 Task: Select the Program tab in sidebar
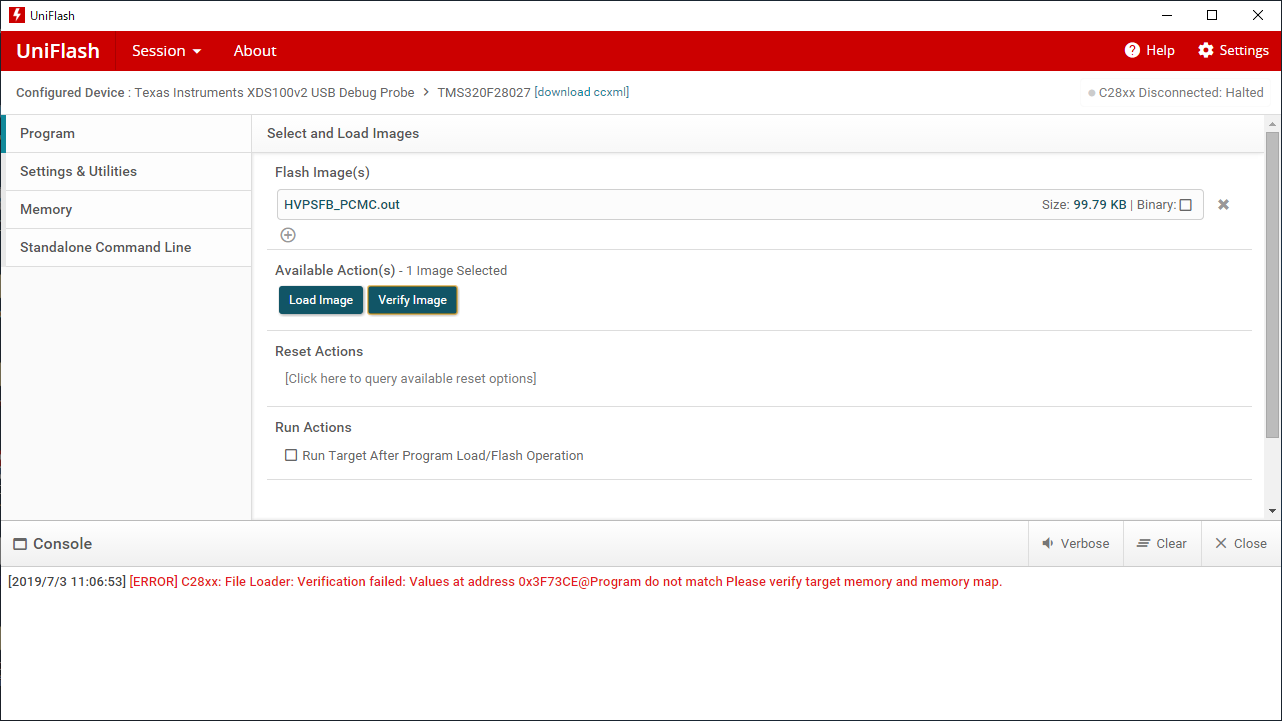tap(126, 134)
